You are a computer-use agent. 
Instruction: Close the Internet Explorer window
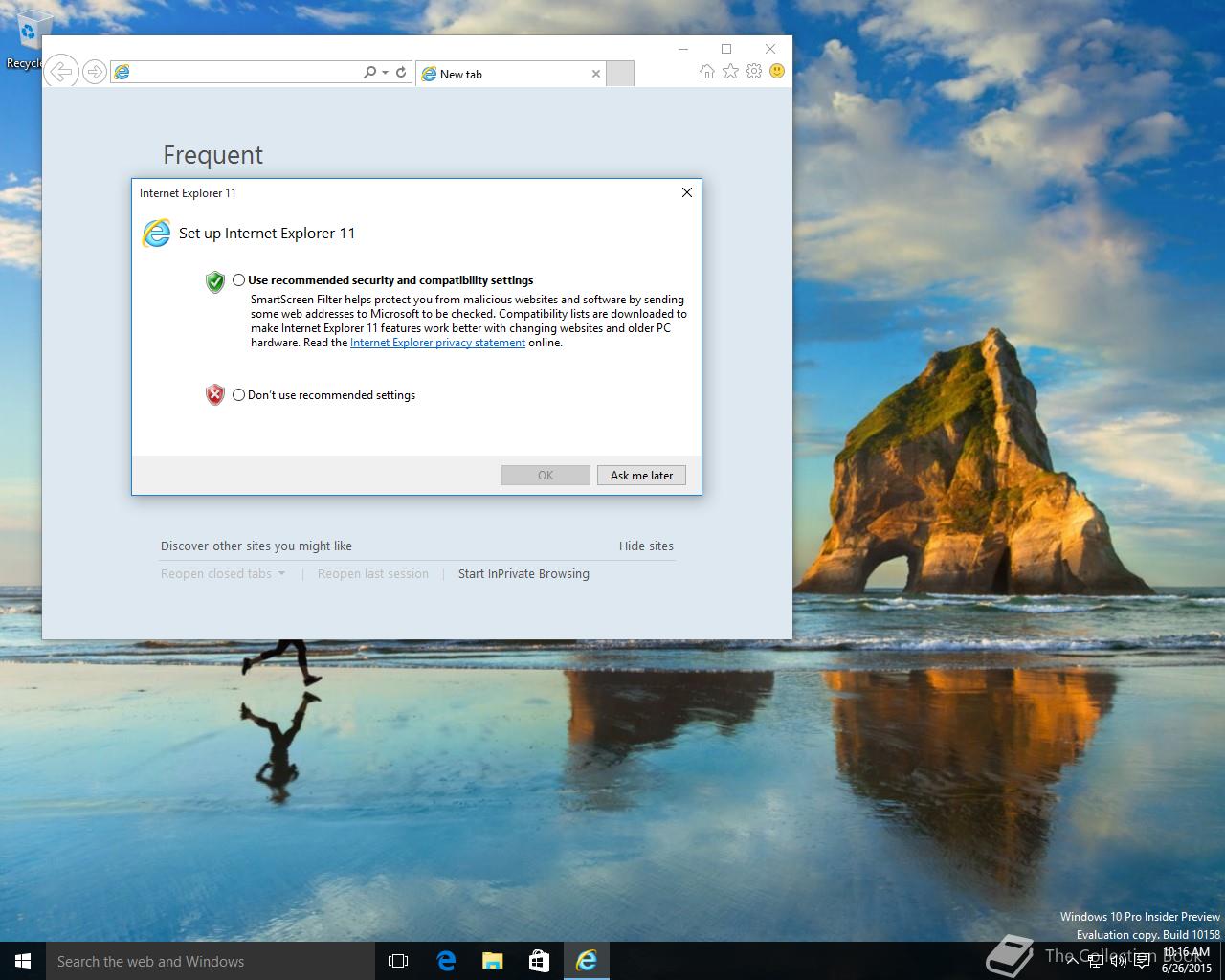tap(770, 49)
